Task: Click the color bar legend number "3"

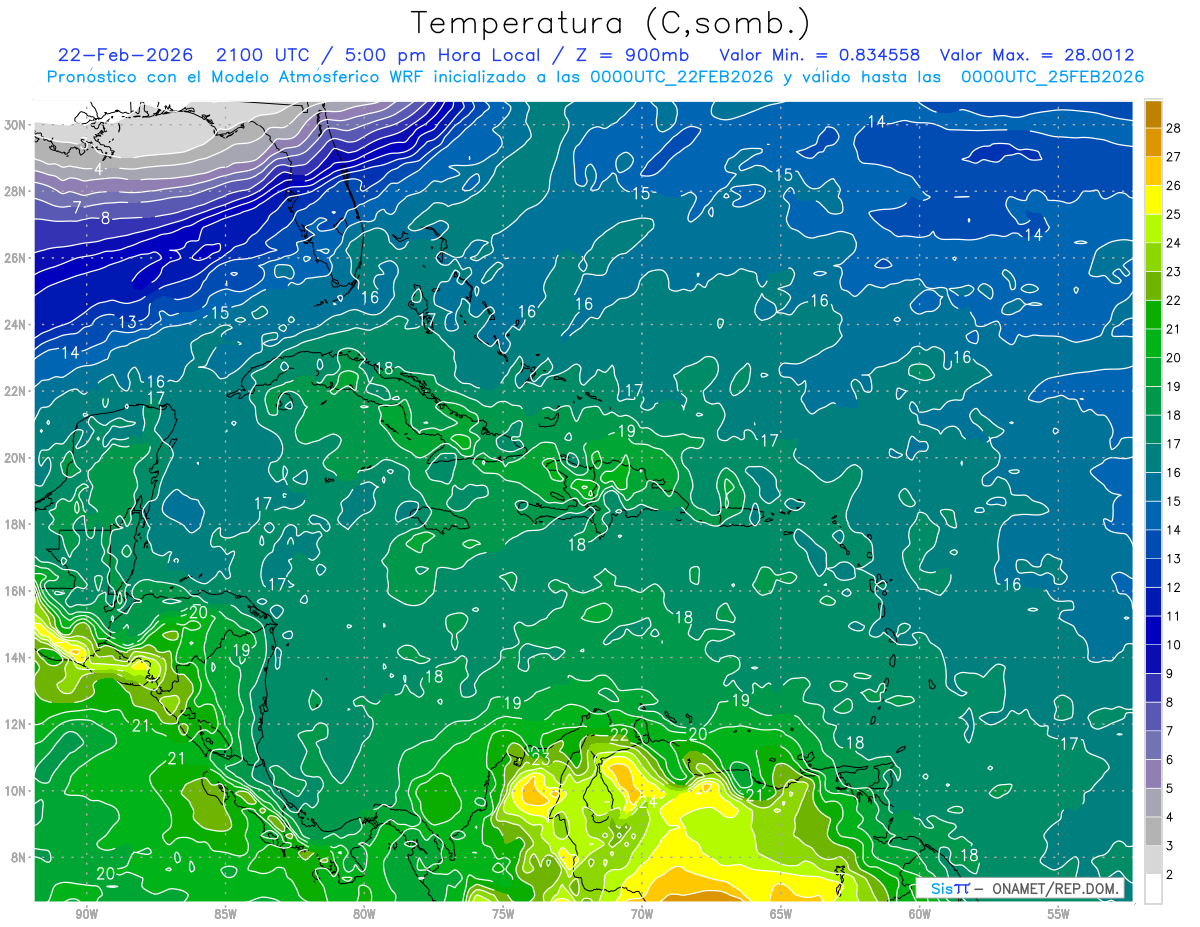Action: pyautogui.click(x=1170, y=846)
